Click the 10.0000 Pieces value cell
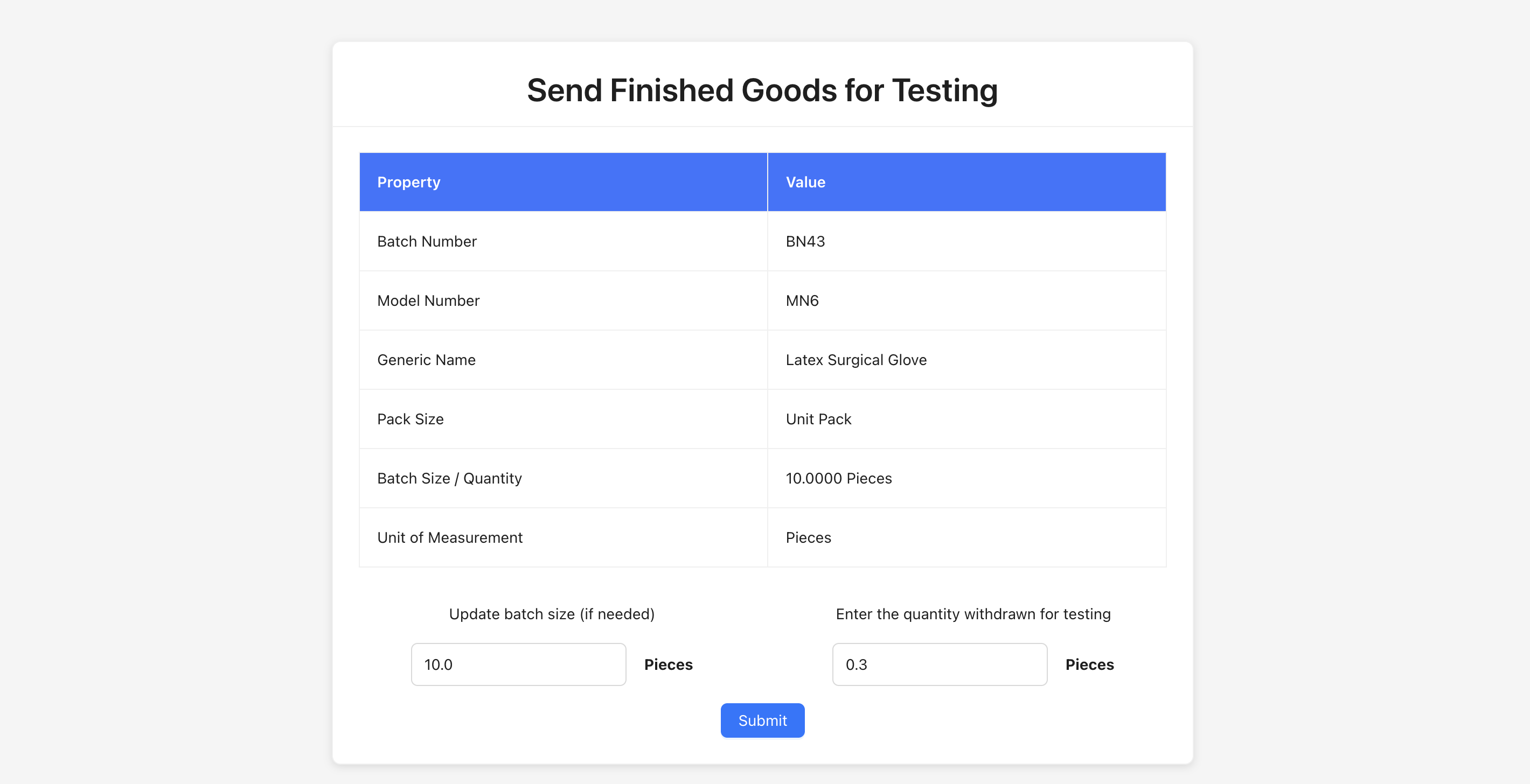The image size is (1530, 784). coord(839,478)
